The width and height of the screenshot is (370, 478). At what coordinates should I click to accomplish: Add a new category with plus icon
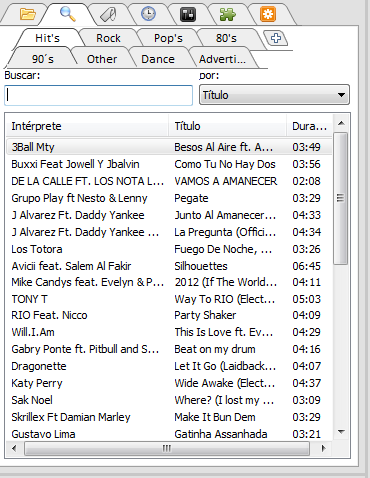click(275, 38)
